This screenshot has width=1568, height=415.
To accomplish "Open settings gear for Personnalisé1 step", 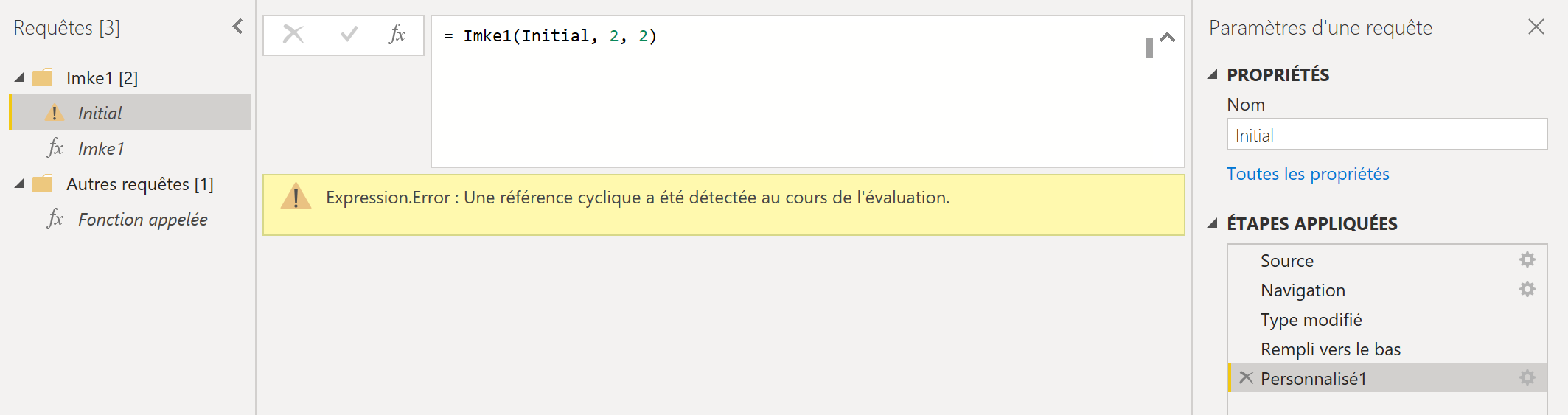I will coord(1527,377).
